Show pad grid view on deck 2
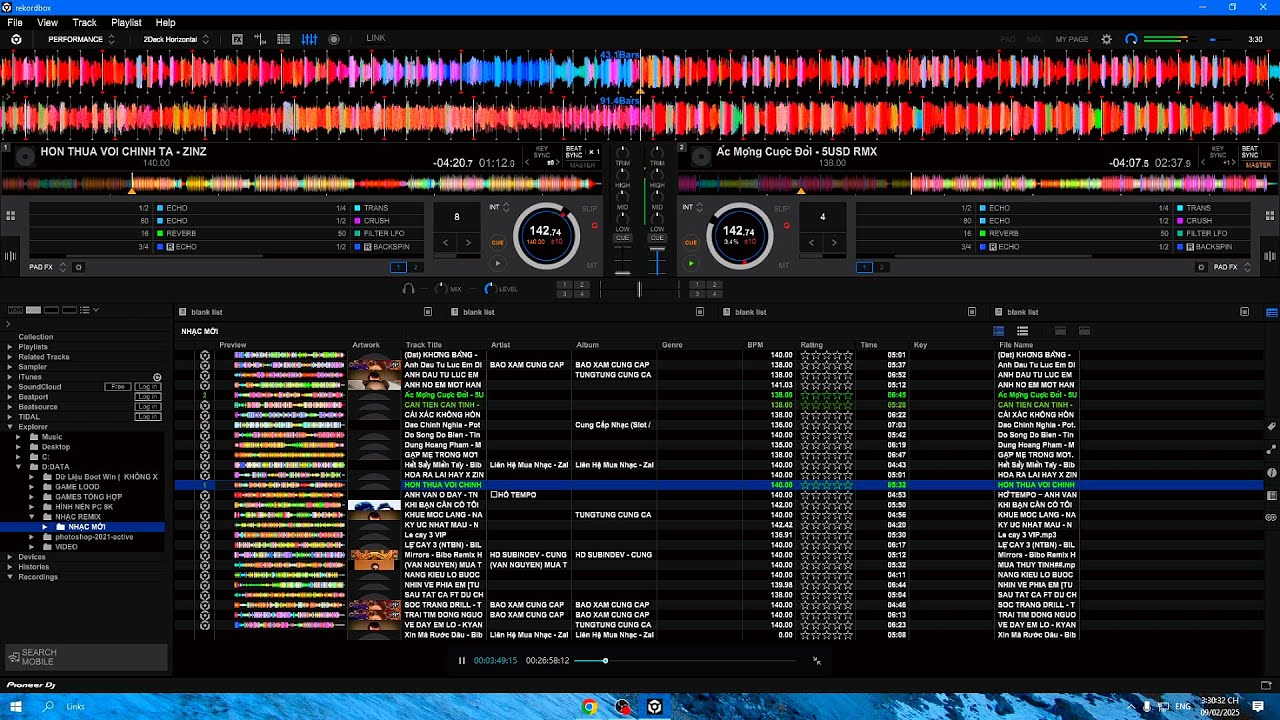The image size is (1280, 720). point(1270,215)
